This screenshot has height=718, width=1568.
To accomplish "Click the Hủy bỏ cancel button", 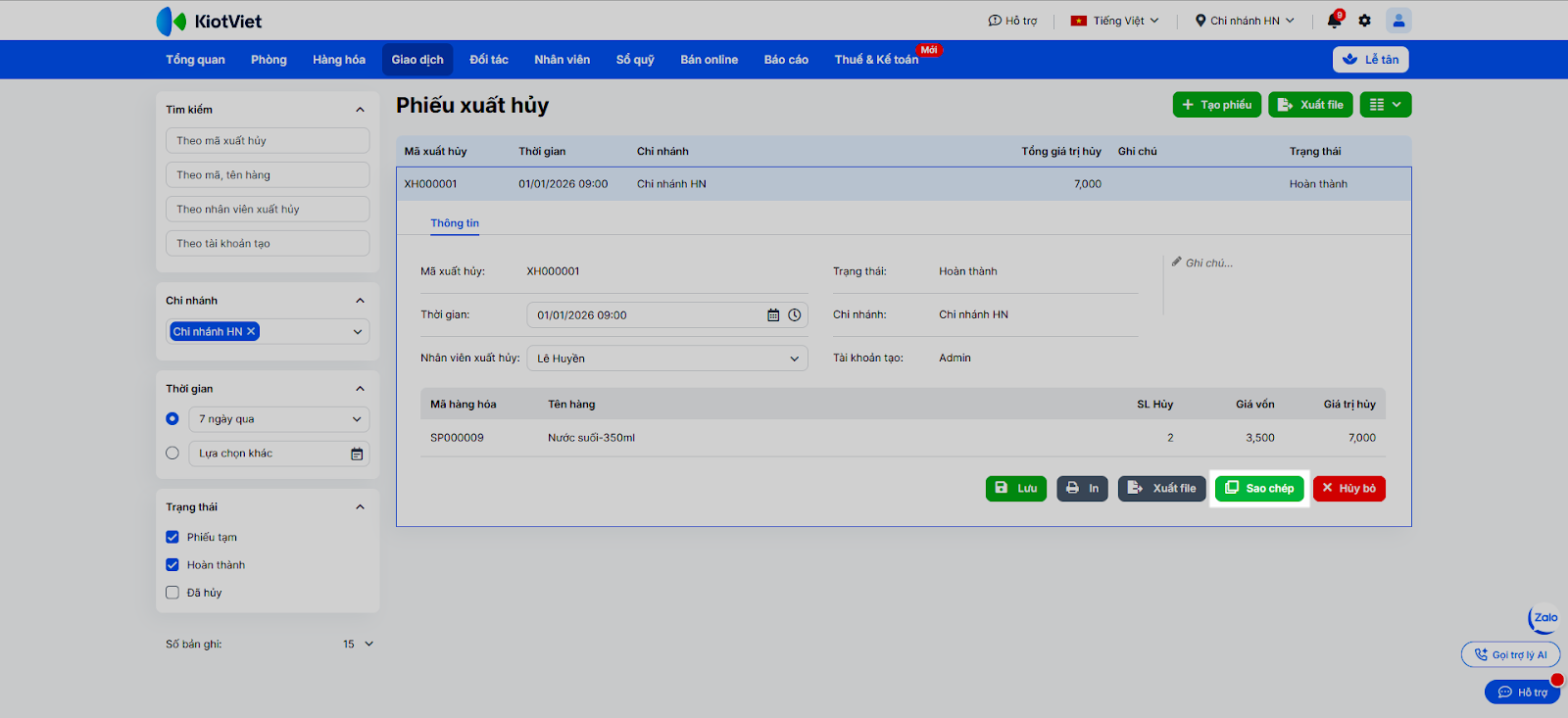I will click(1349, 489).
